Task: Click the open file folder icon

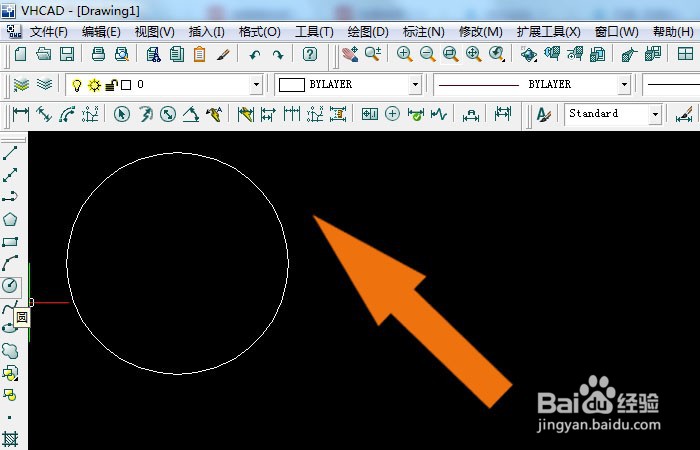Action: [x=44, y=54]
